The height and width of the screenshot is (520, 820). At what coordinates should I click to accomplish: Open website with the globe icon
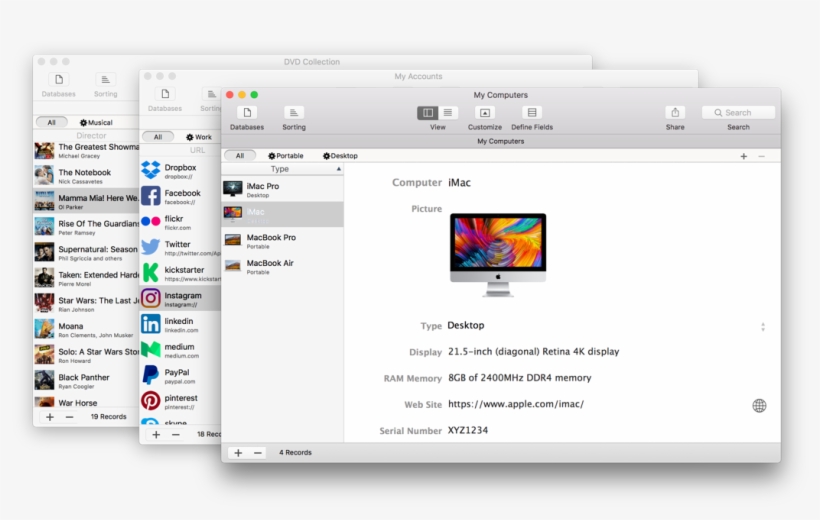click(x=759, y=405)
